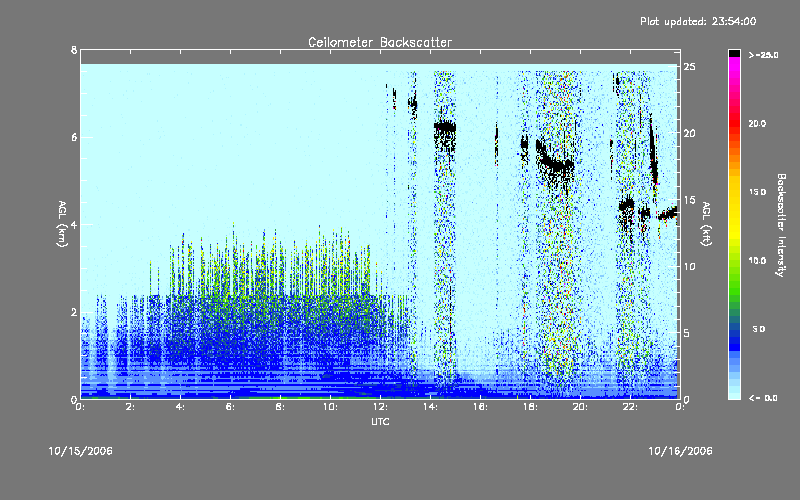
Task: Click the "22:" hour tick on the UTC axis
Action: click(x=631, y=407)
